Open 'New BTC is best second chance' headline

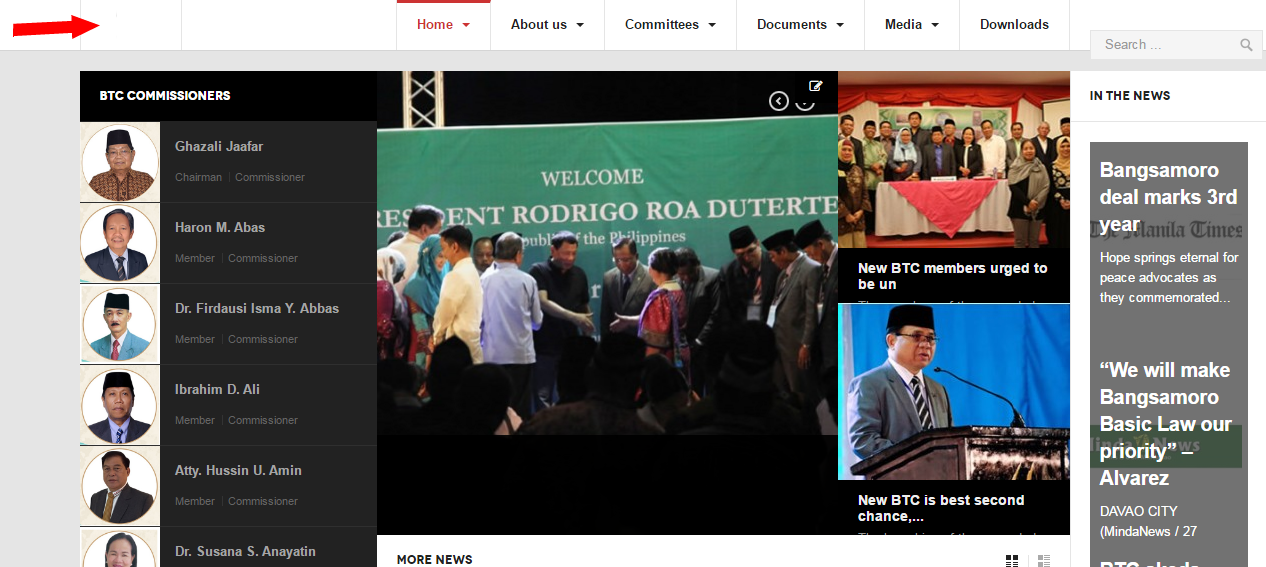(941, 508)
